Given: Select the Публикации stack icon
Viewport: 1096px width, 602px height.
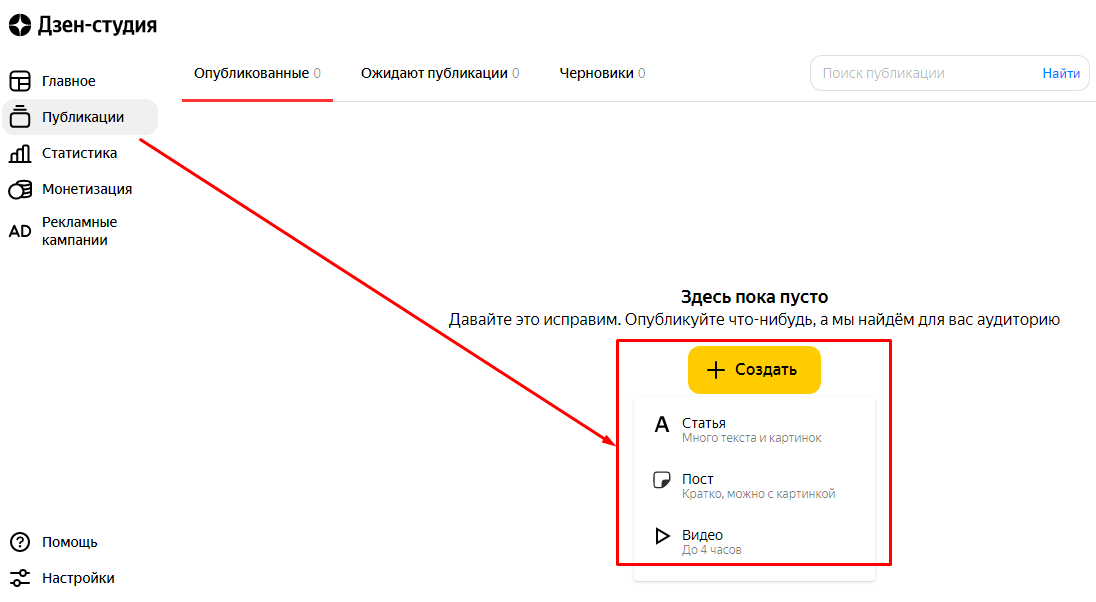Looking at the screenshot, I should tap(20, 117).
